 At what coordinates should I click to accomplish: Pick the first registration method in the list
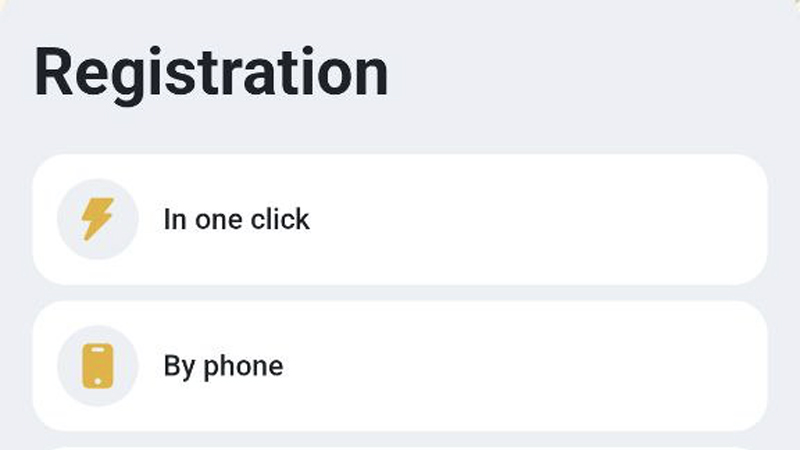(x=400, y=219)
